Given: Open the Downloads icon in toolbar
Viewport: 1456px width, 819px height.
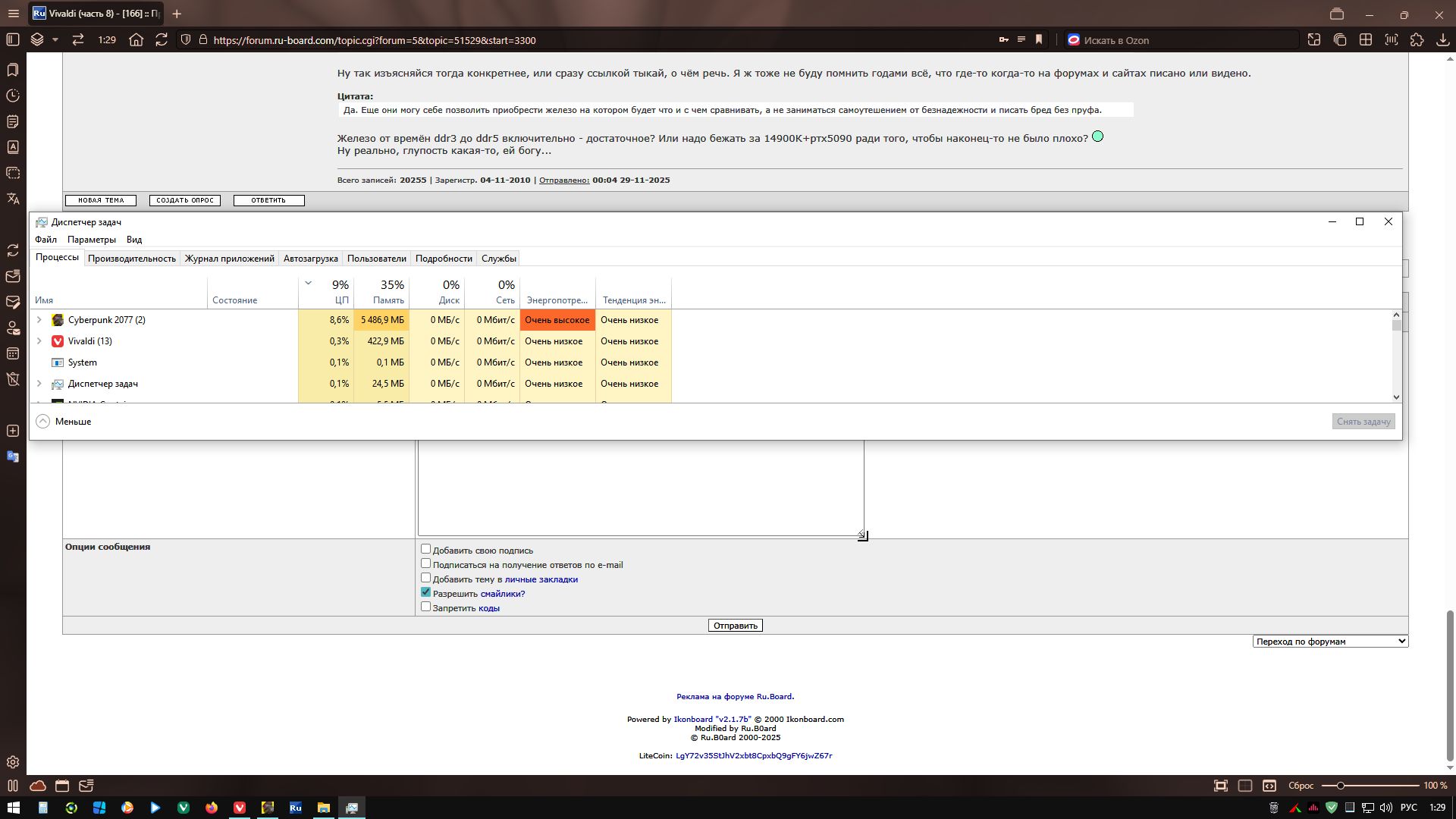Looking at the screenshot, I should coord(1442,40).
